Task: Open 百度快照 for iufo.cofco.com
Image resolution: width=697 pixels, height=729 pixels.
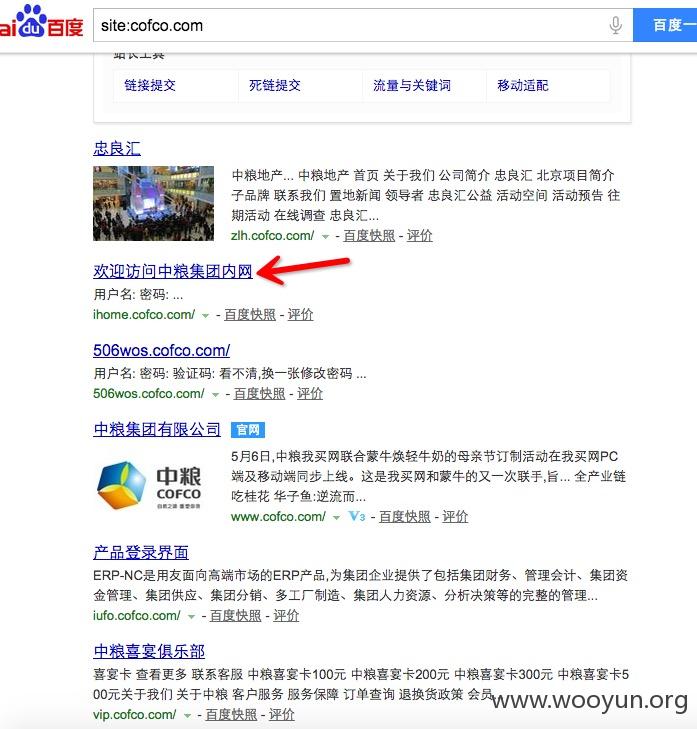Action: pos(236,616)
